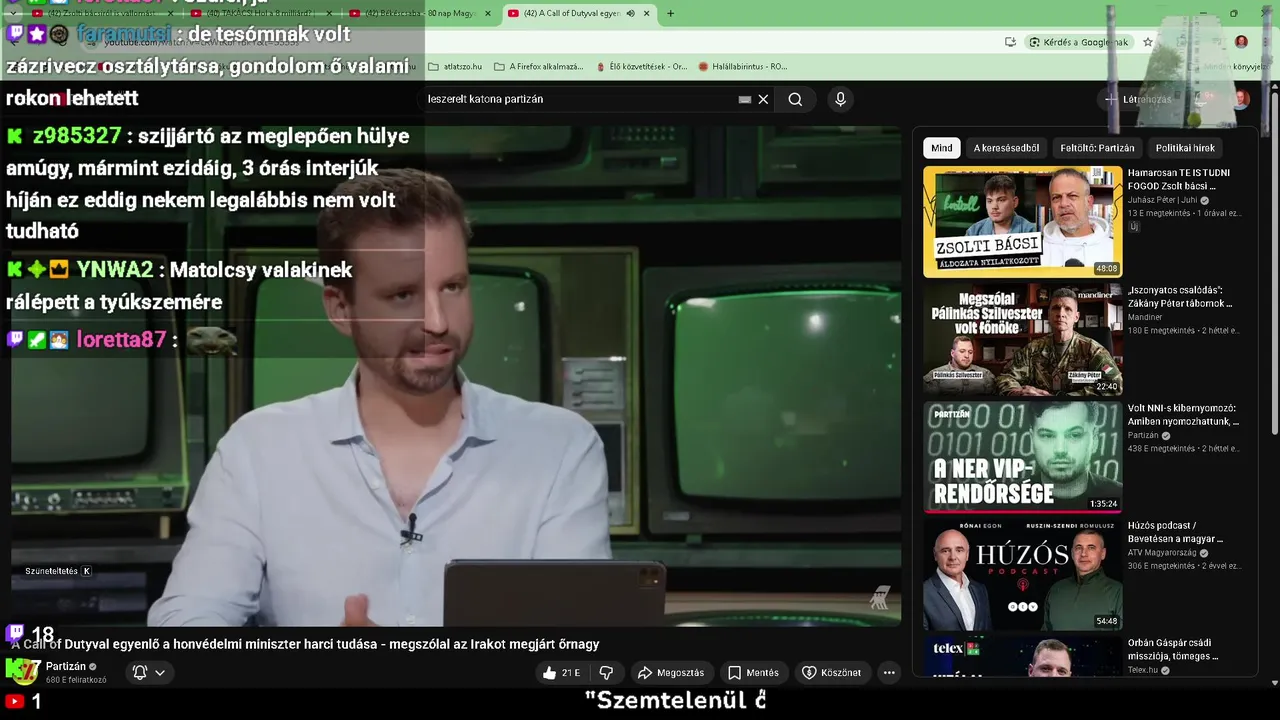This screenshot has height=720, width=1280.
Task: Open 'A NER VIP-rendőrsége' thumbnail
Action: 1022,457
